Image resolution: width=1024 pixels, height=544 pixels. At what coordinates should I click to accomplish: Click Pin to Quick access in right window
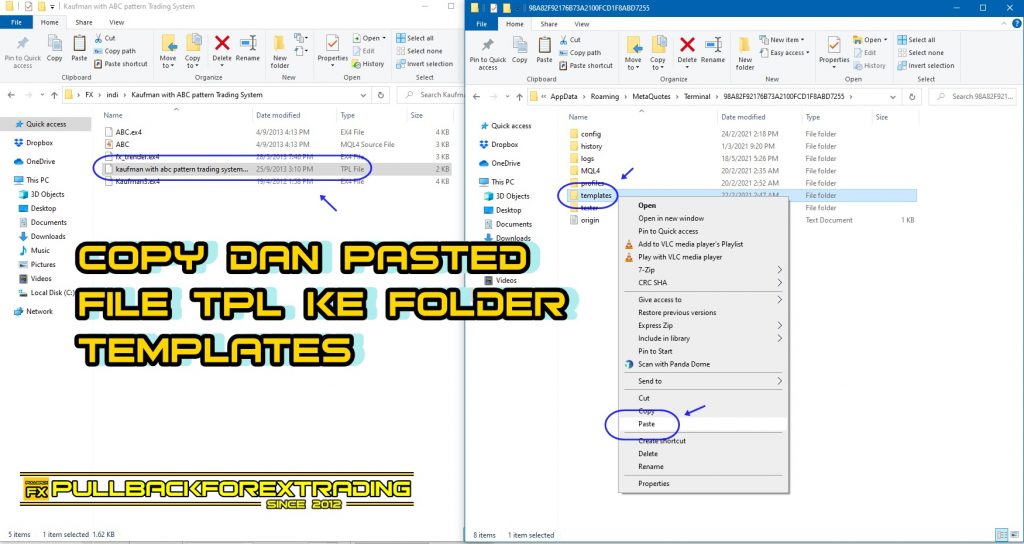coord(487,53)
